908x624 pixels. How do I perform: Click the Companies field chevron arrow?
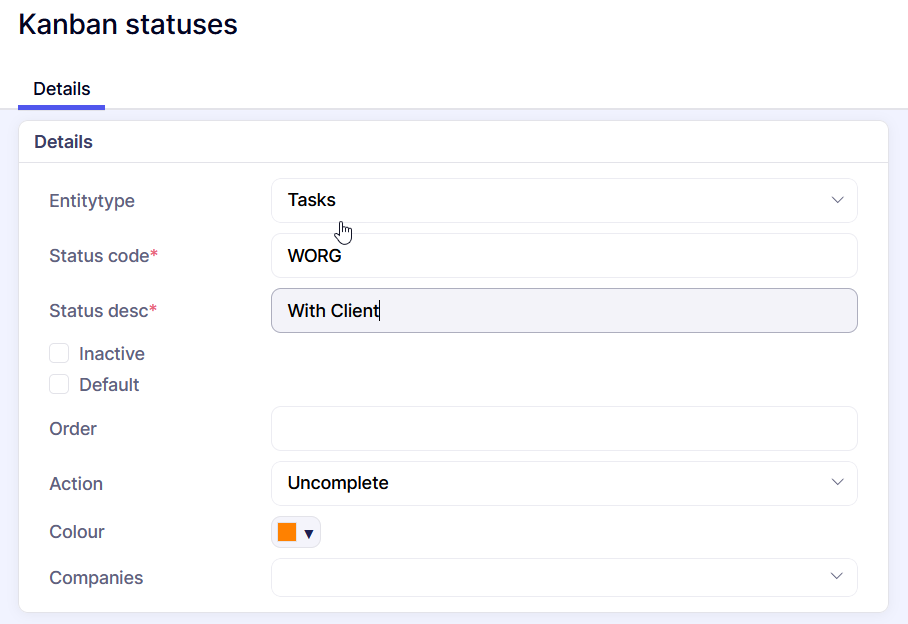point(837,577)
